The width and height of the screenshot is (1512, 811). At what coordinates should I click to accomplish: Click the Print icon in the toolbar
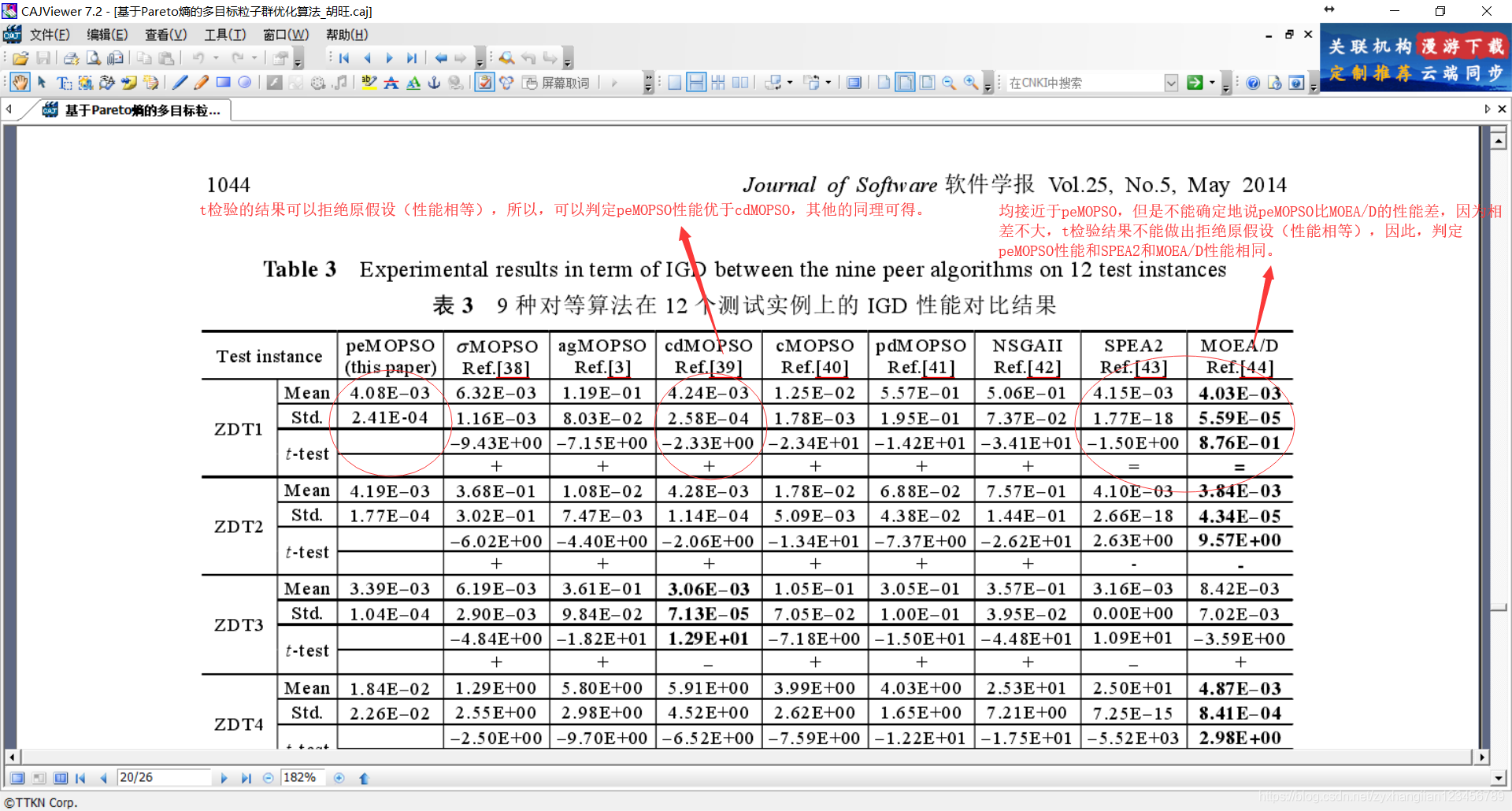(72, 58)
